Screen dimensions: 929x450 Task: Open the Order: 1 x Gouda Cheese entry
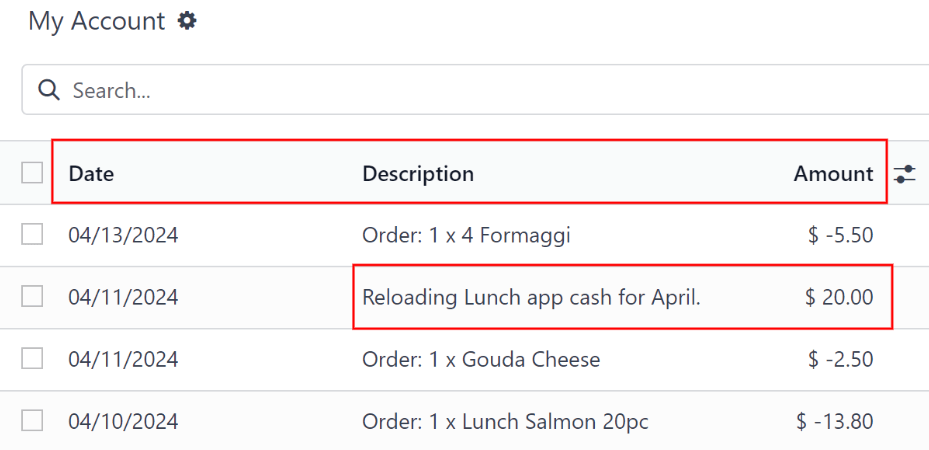(481, 360)
